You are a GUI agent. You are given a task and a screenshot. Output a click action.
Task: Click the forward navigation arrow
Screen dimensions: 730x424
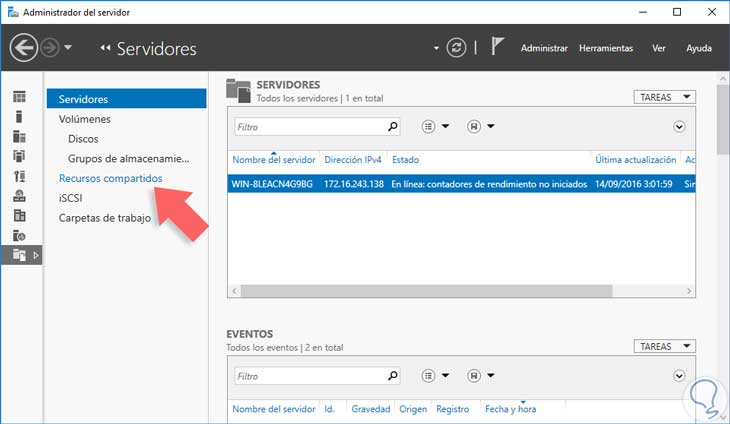tap(50, 47)
